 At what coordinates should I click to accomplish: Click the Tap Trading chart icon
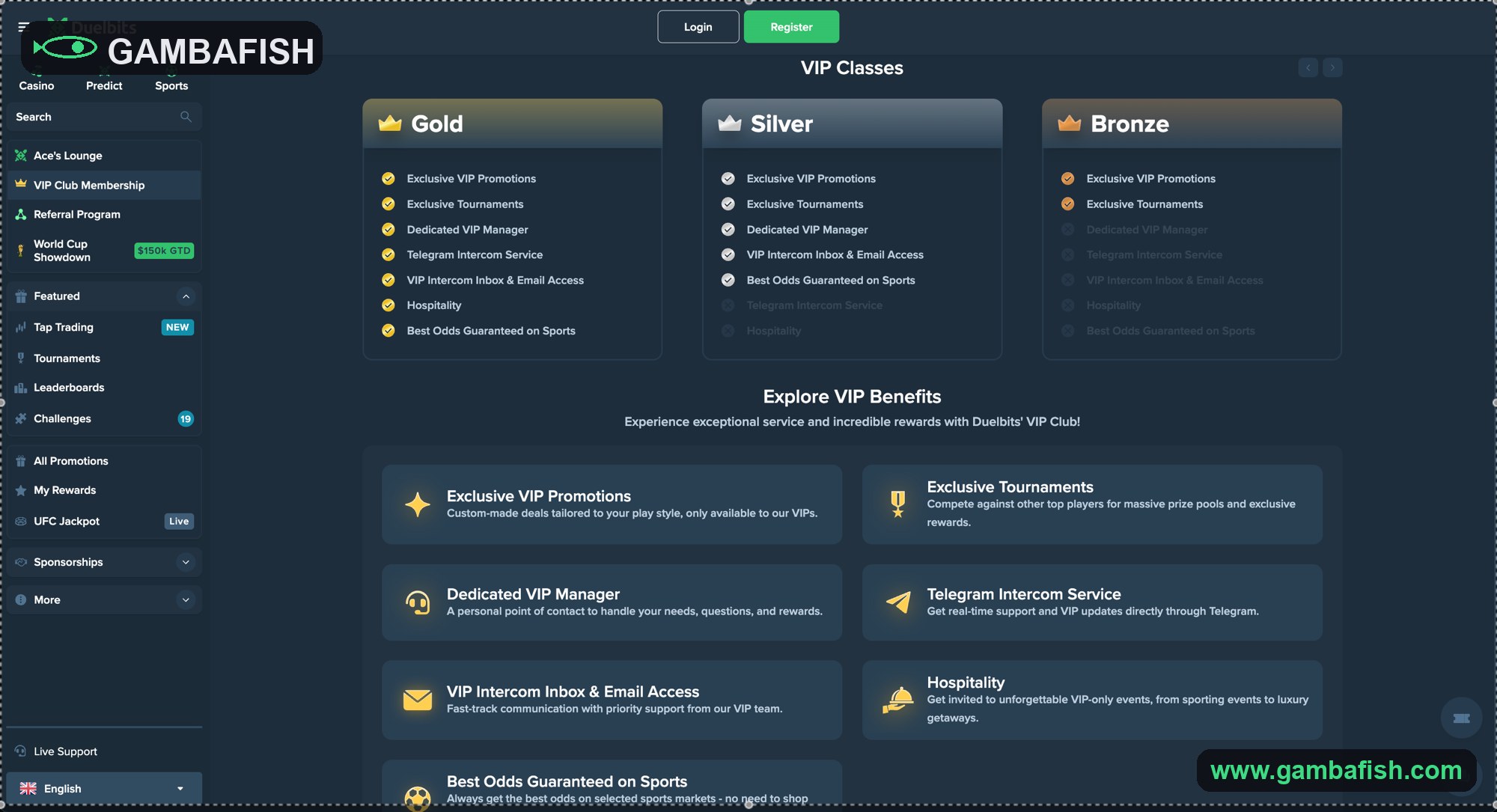click(x=21, y=327)
